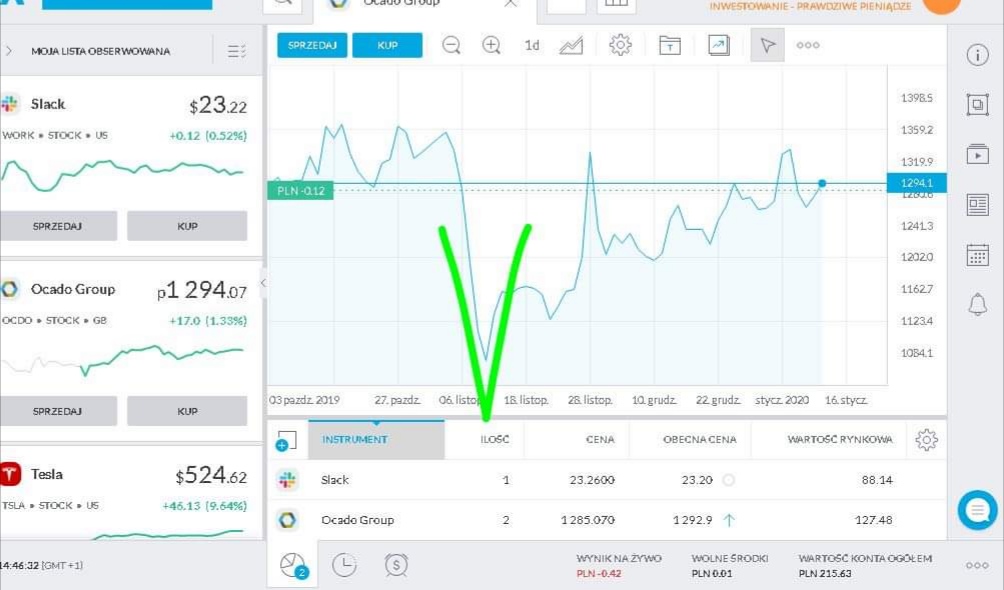This screenshot has height=590, width=1004.
Task: Expand the MOJA LISTA OBSERWOWANA chevron
Action: pos(8,51)
